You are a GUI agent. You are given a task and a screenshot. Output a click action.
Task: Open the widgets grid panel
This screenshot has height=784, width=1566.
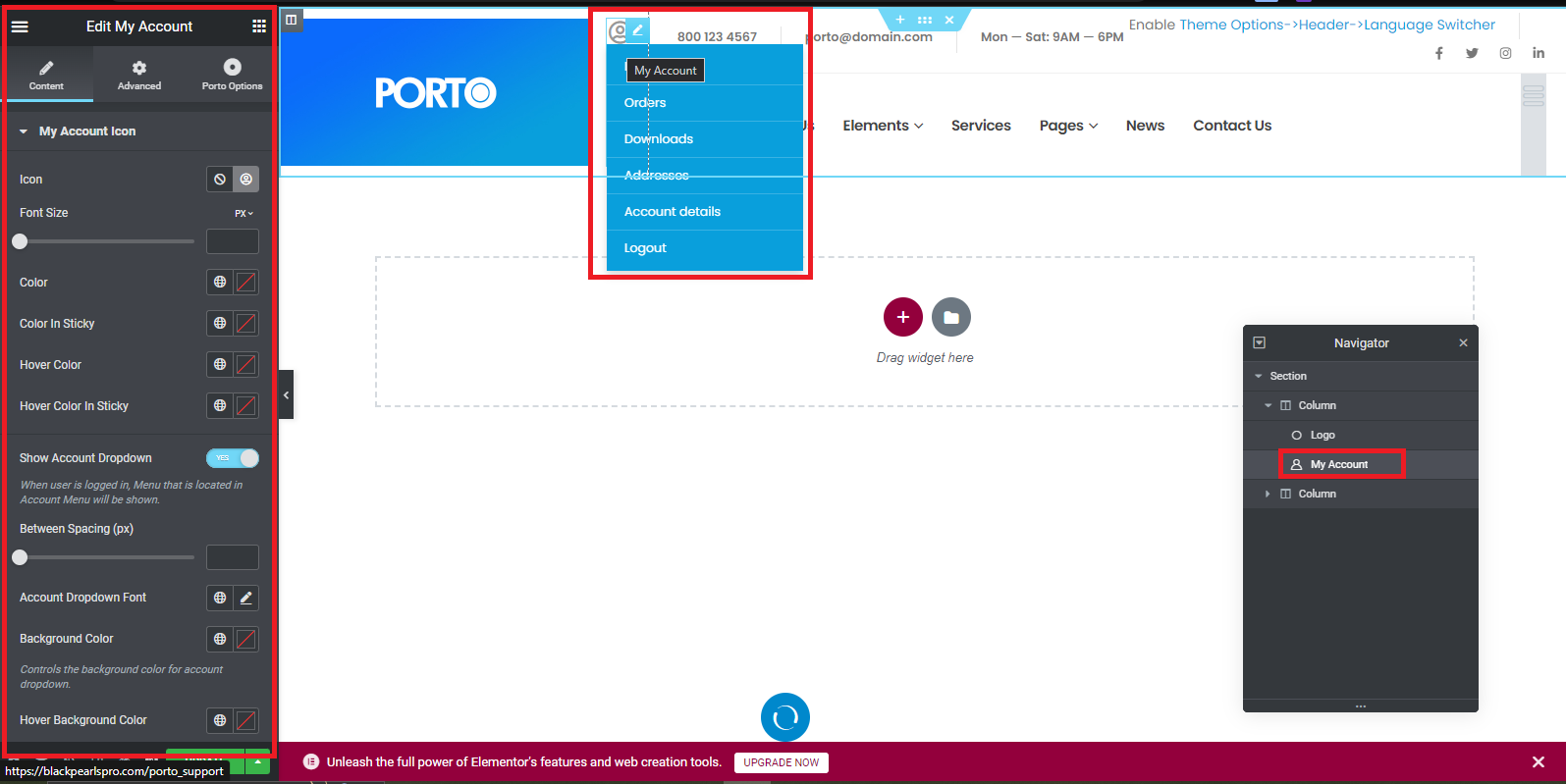[259, 26]
